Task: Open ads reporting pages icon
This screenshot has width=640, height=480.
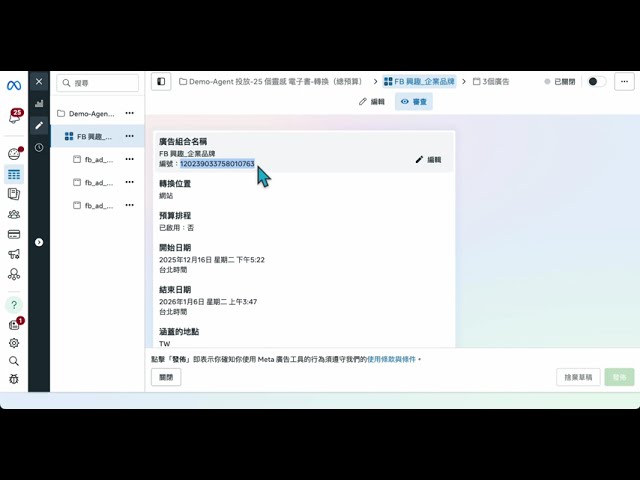Action: (14, 194)
